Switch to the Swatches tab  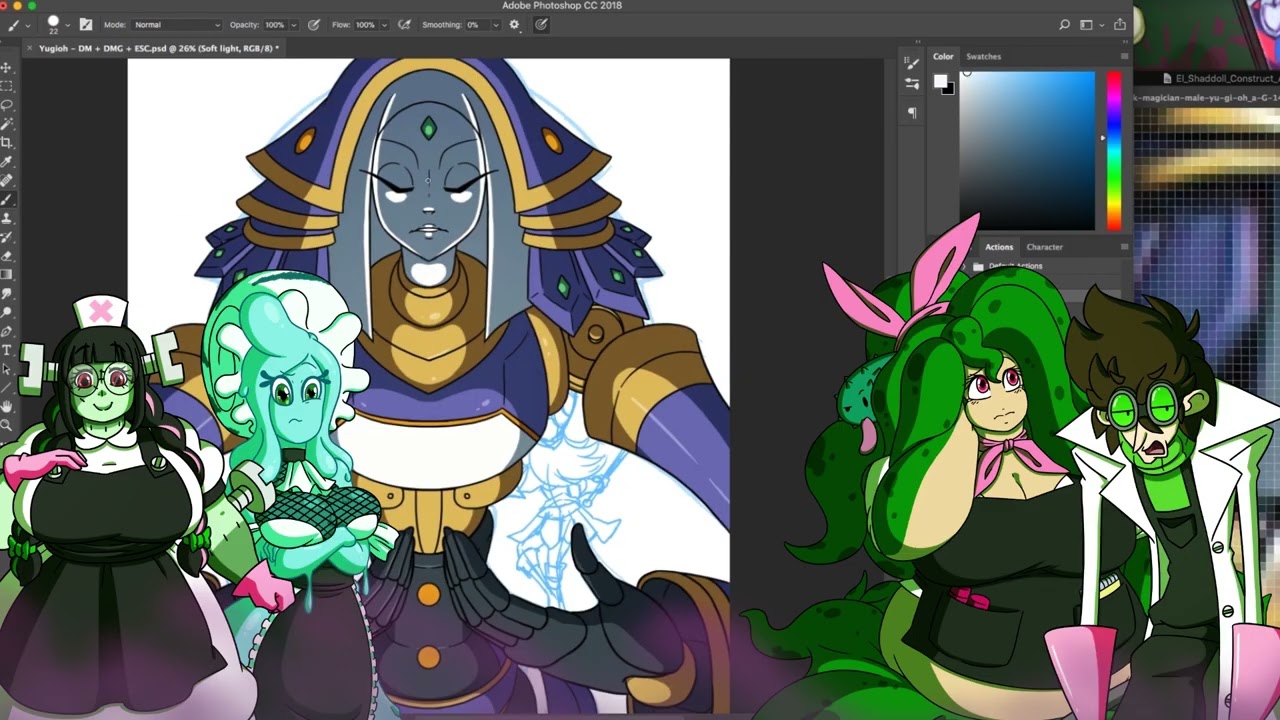pyautogui.click(x=983, y=57)
